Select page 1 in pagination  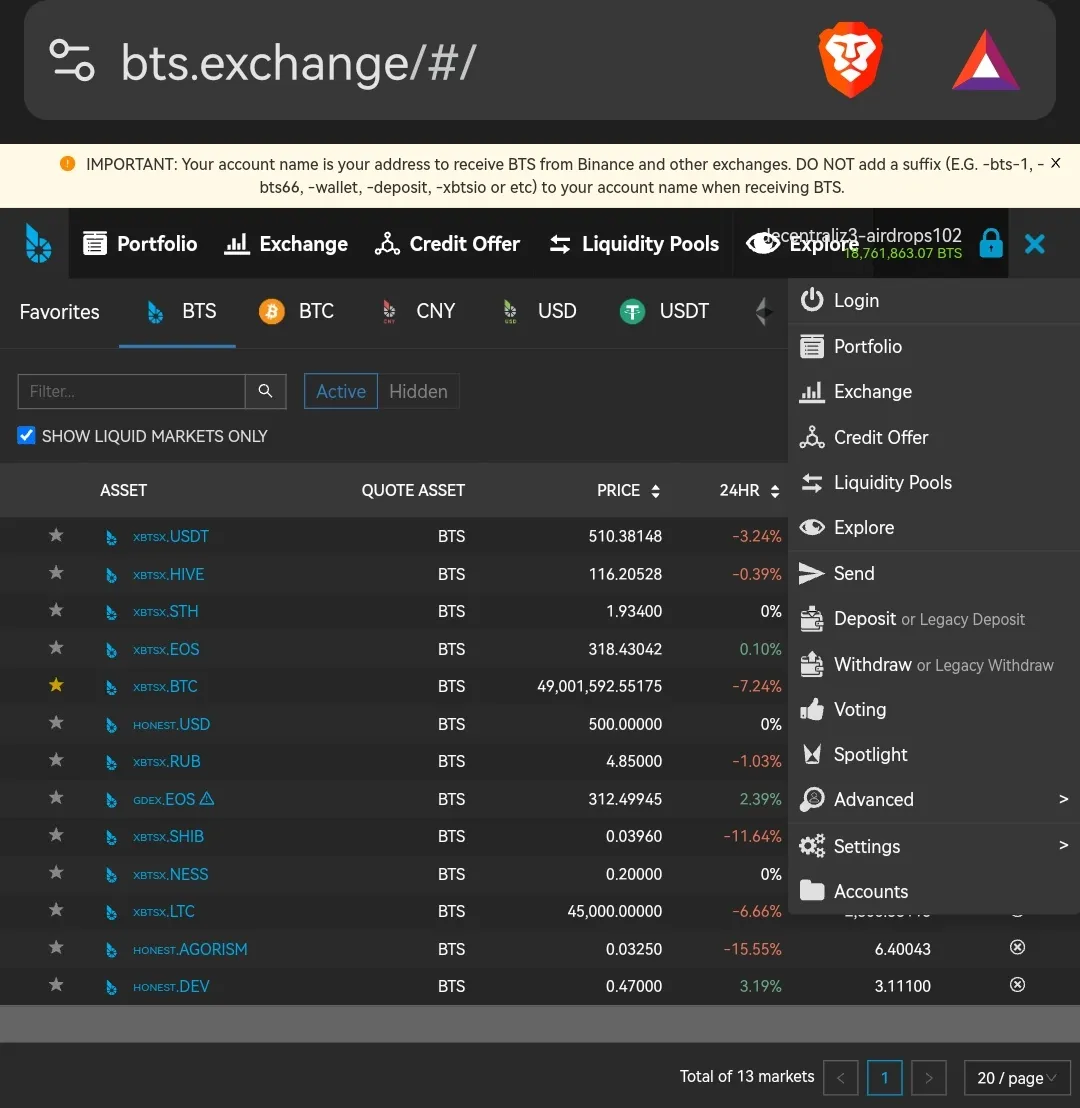(x=884, y=1078)
